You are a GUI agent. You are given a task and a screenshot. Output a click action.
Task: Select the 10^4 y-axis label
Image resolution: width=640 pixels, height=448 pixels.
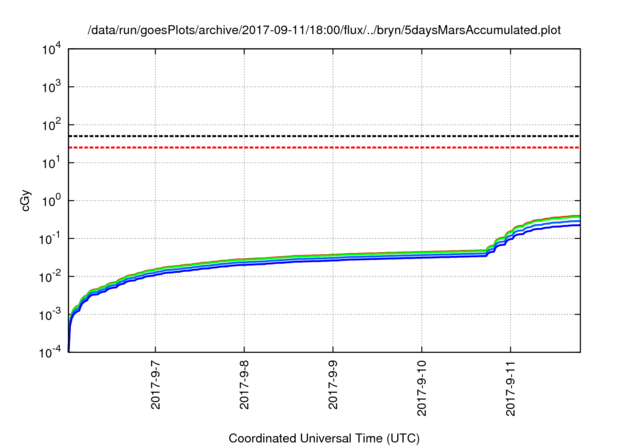pyautogui.click(x=51, y=50)
